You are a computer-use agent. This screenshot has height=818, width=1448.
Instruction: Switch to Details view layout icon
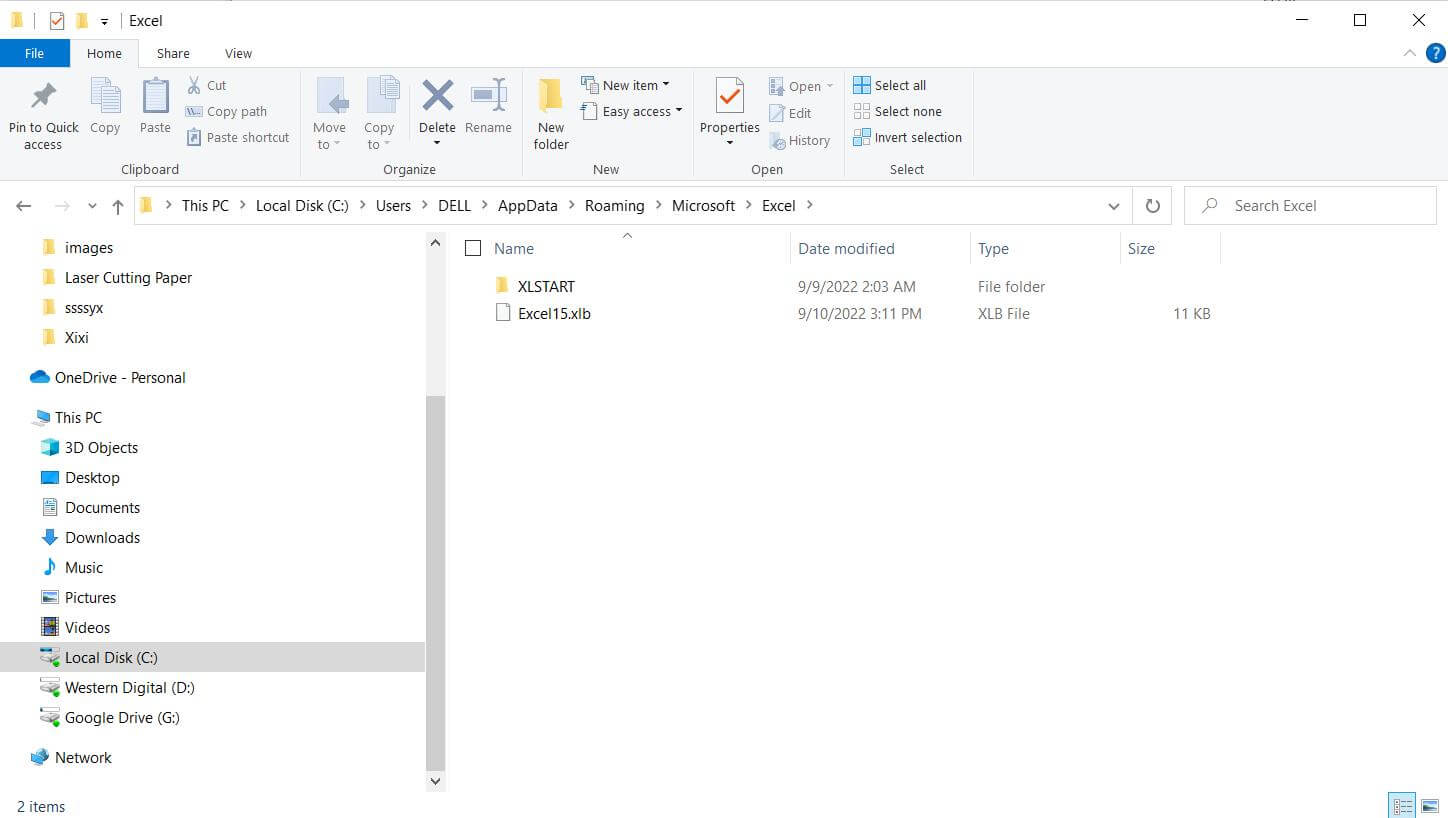point(1403,806)
